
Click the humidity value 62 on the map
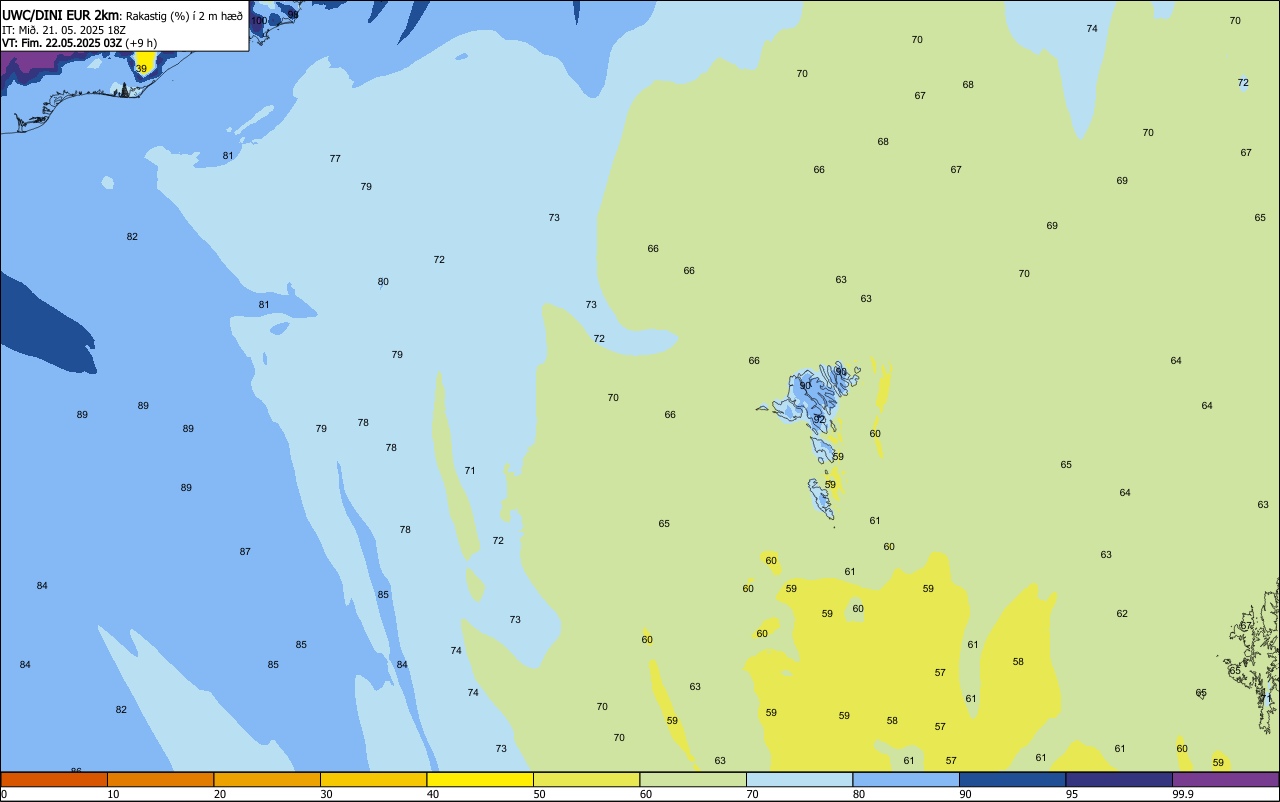[x=1122, y=614]
